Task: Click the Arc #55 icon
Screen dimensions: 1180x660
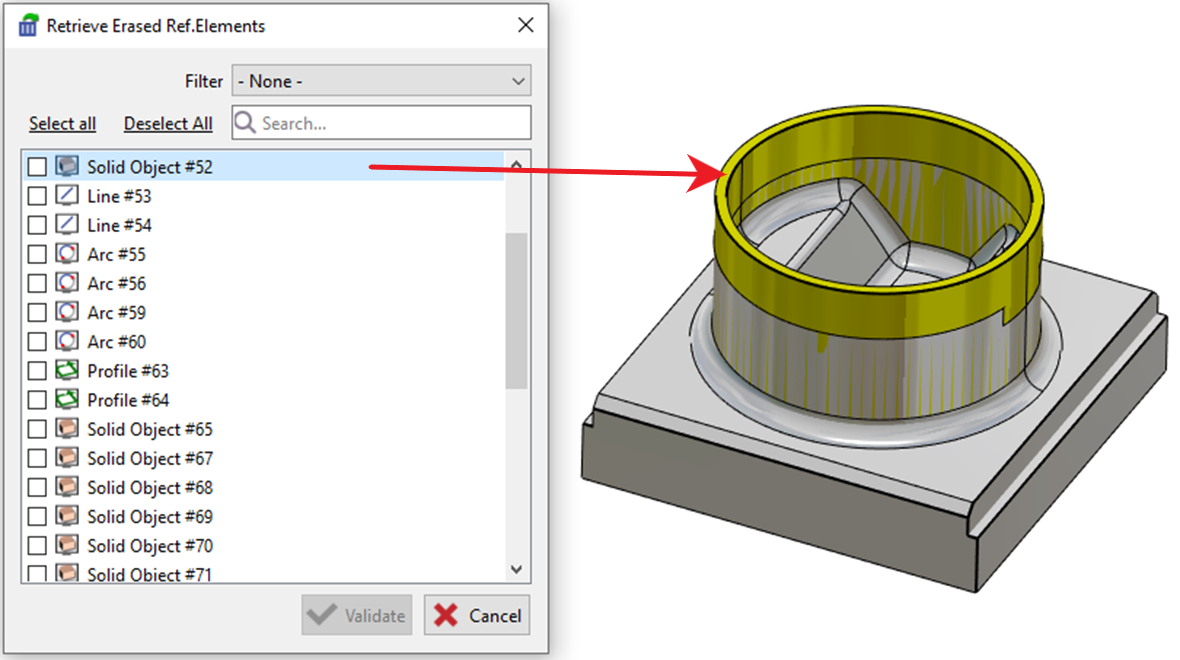Action: (x=67, y=254)
